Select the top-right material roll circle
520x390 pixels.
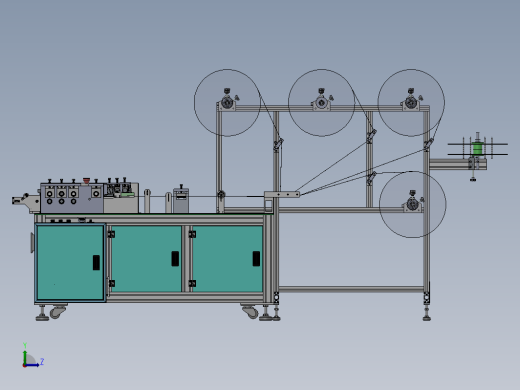411,103
